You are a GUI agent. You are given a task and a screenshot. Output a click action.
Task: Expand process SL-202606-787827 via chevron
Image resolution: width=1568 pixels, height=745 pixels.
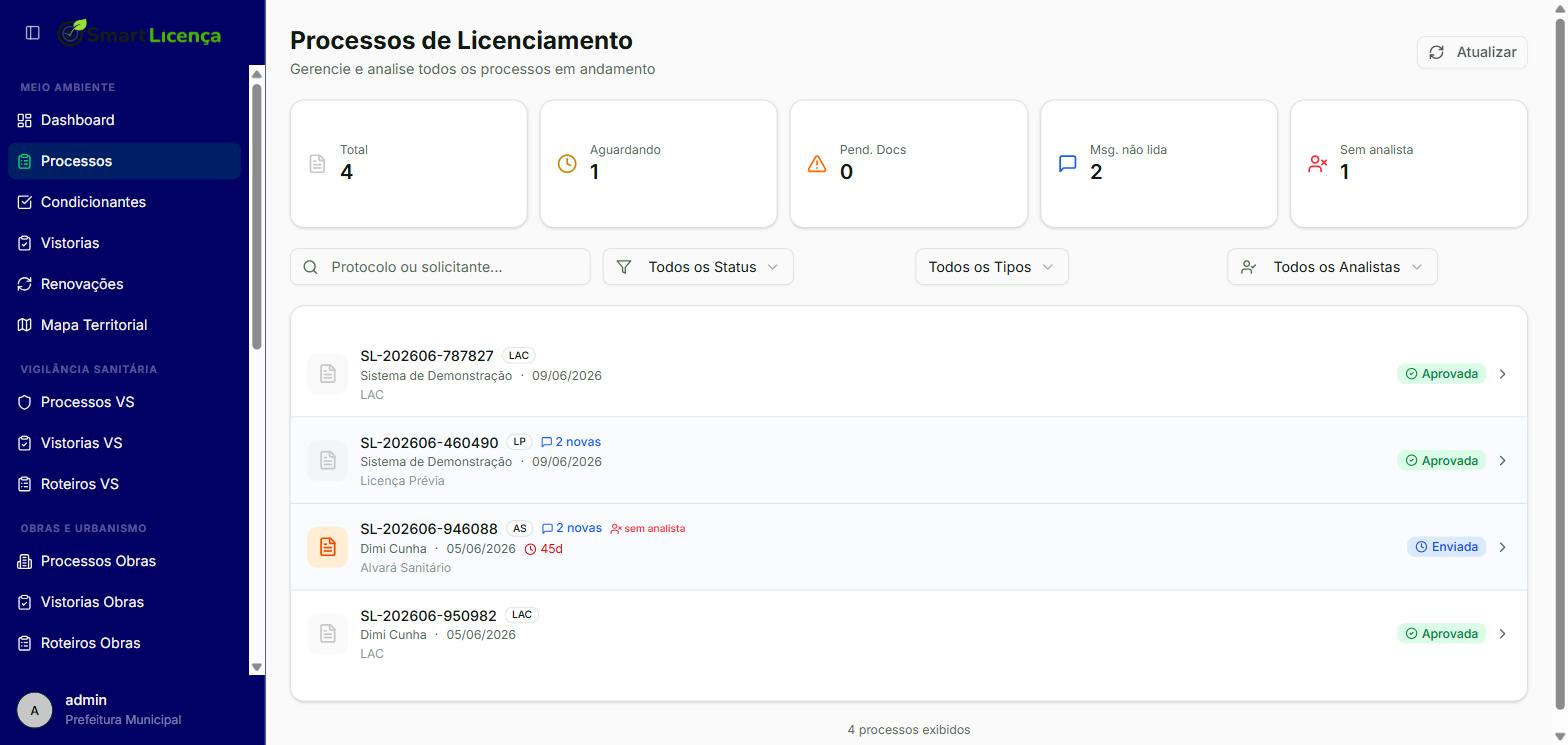tap(1502, 374)
